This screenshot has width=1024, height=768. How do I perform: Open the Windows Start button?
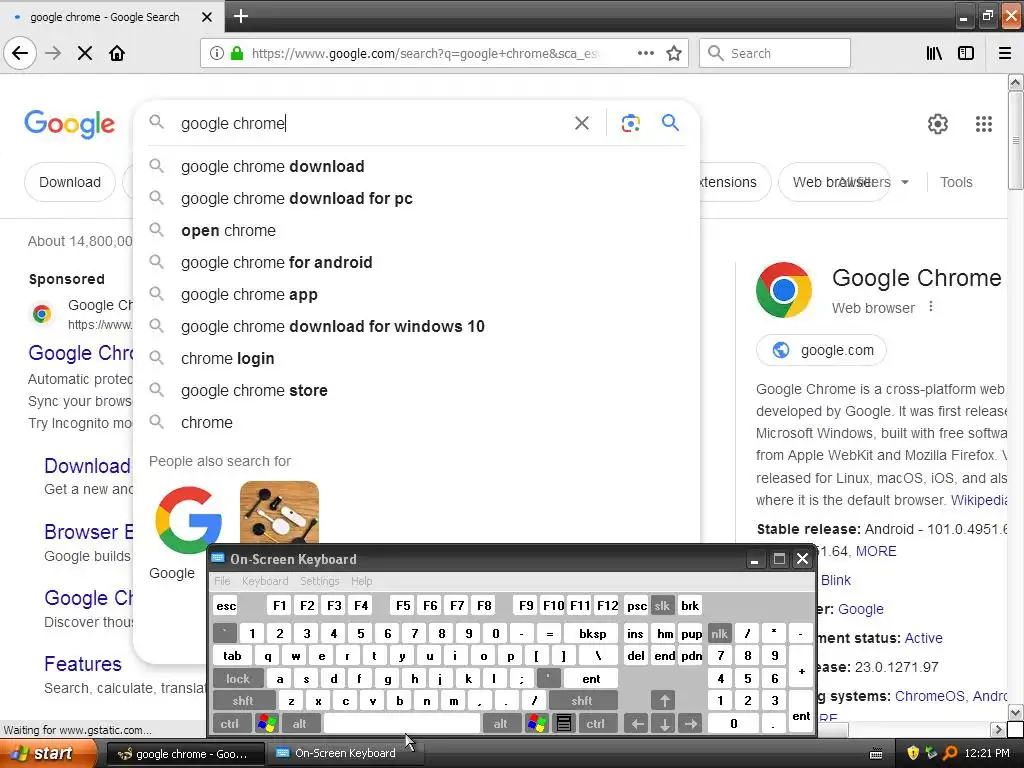click(x=47, y=753)
